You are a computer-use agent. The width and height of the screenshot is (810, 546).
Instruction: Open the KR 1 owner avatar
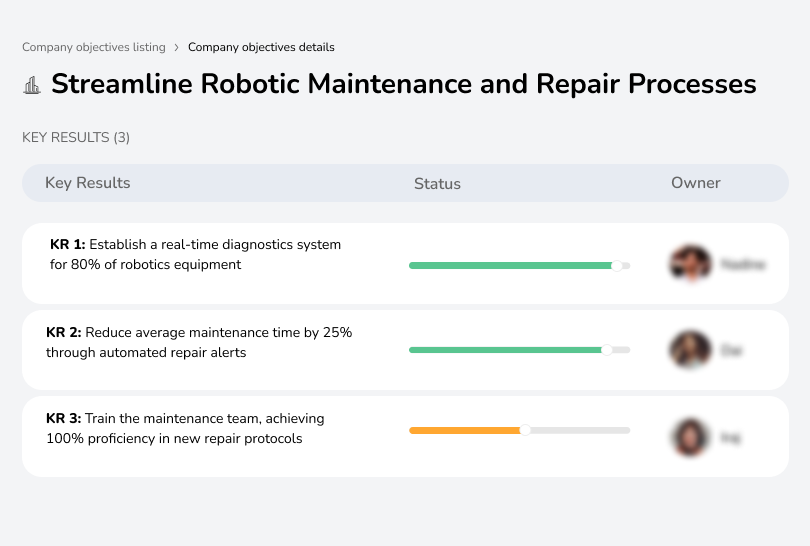click(x=690, y=264)
